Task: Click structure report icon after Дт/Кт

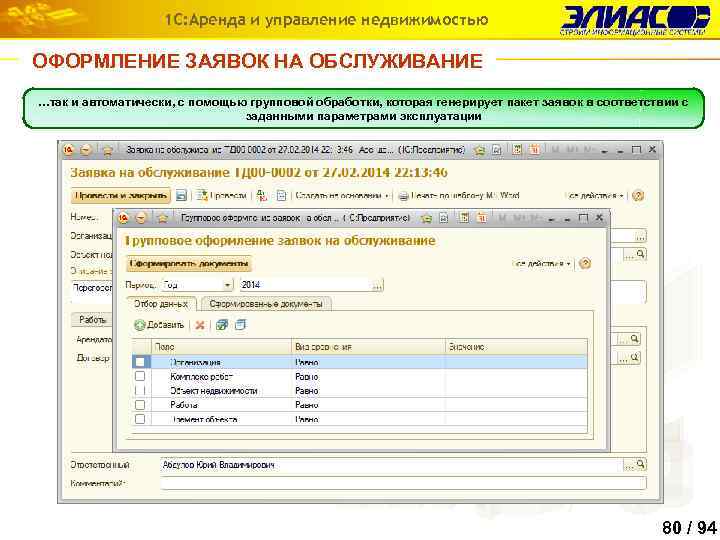Action: point(281,196)
